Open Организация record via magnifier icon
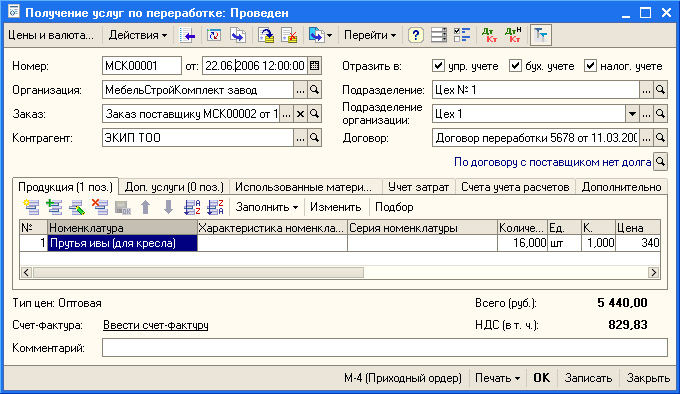This screenshot has height=394, width=680. point(314,90)
